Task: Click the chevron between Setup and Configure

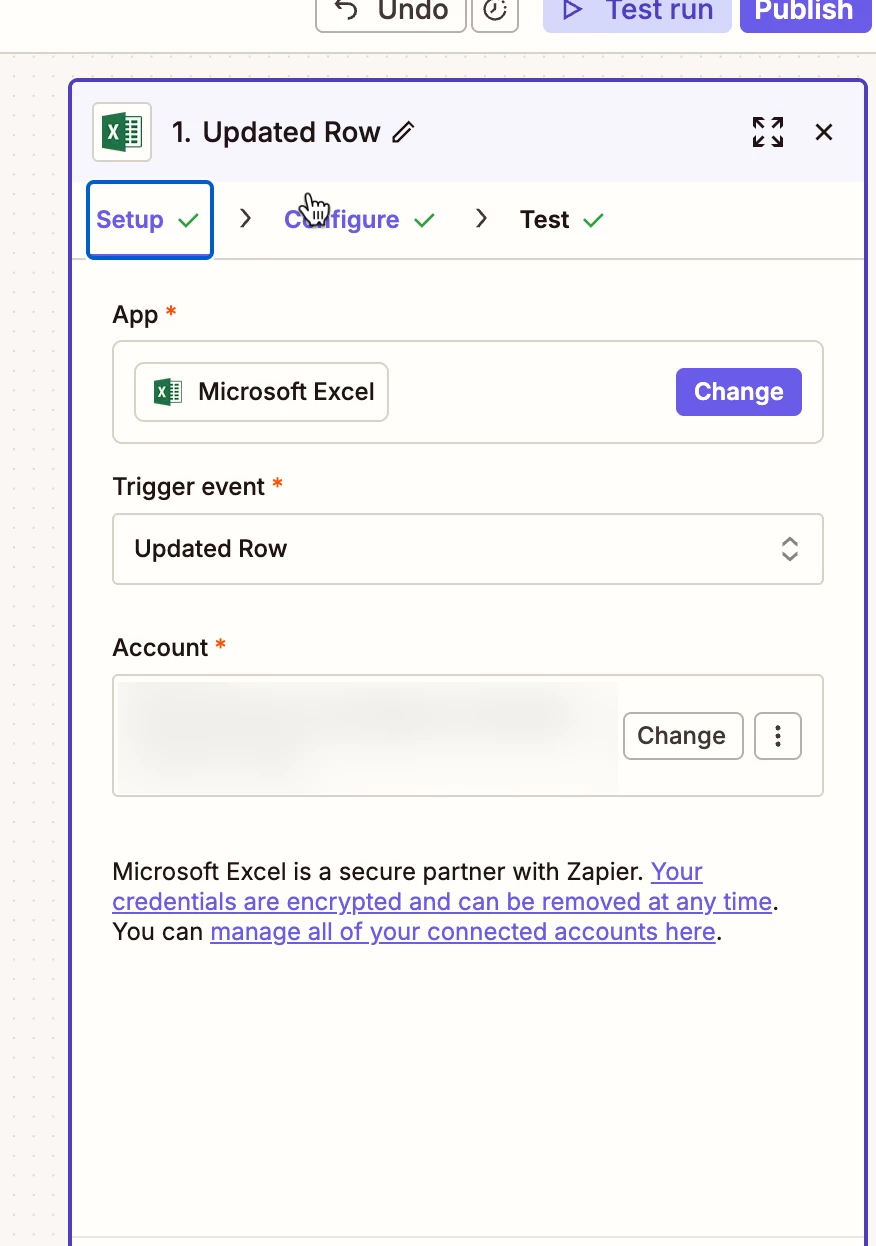Action: [246, 219]
